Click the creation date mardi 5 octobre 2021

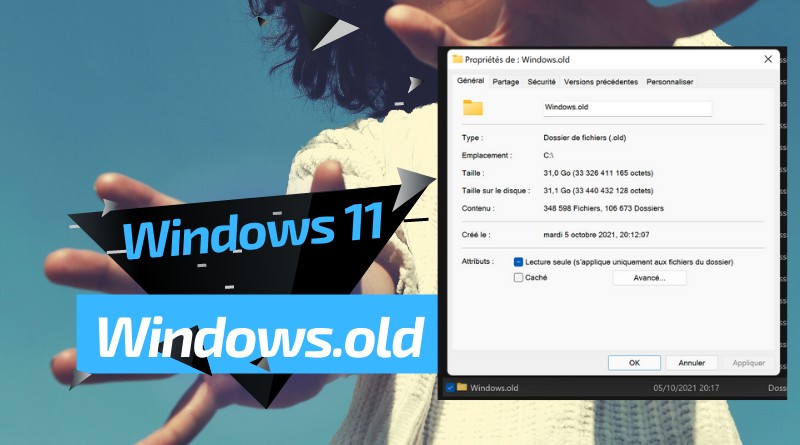click(x=596, y=235)
